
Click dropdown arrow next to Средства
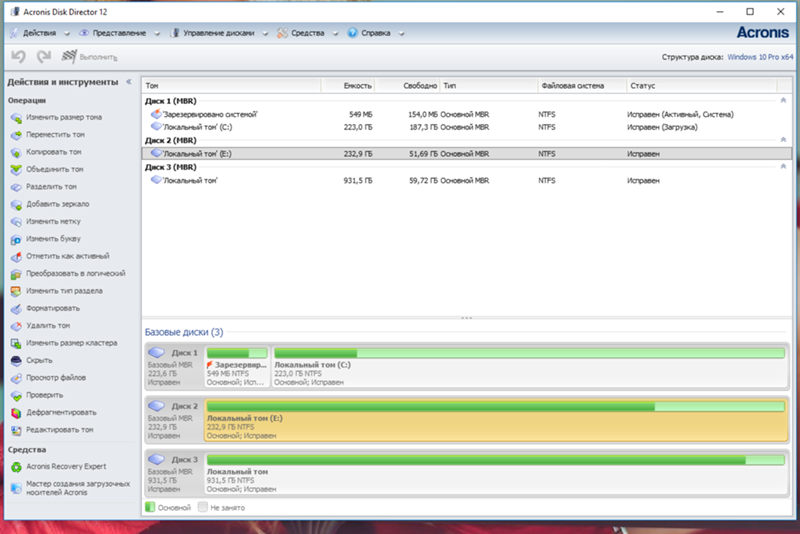(335, 34)
